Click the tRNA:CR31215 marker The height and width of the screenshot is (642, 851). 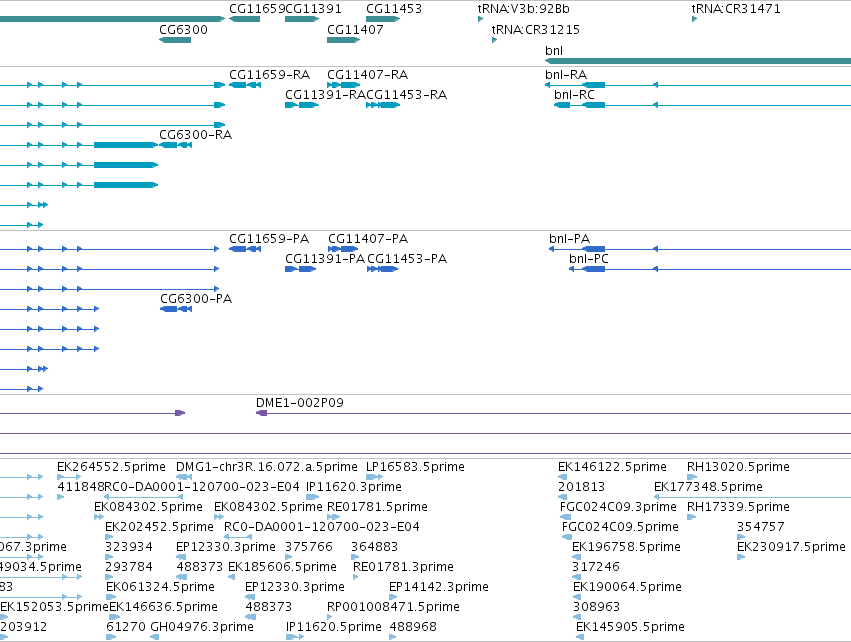(x=494, y=40)
